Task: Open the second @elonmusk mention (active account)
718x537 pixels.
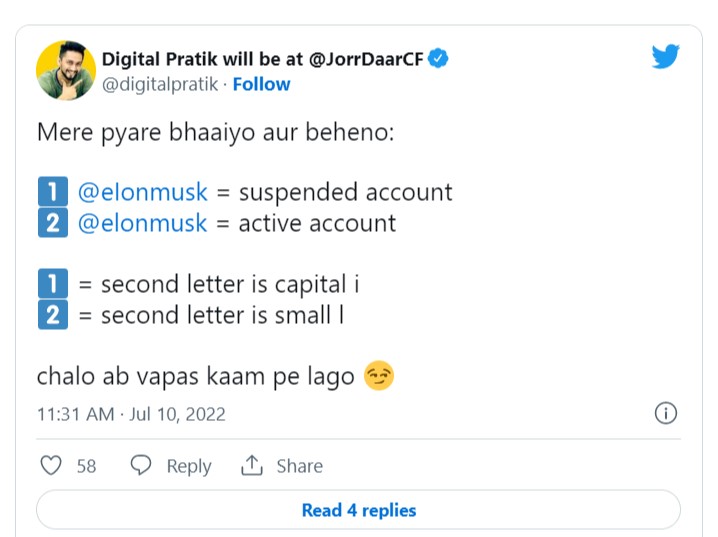Action: (143, 223)
